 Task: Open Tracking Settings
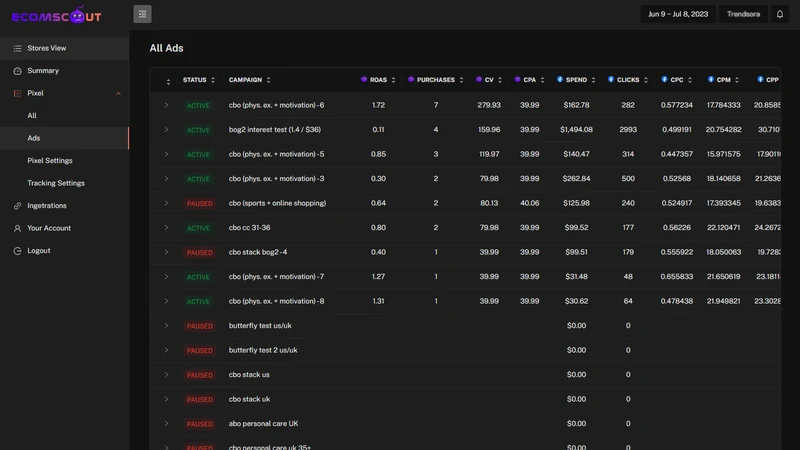click(64, 183)
